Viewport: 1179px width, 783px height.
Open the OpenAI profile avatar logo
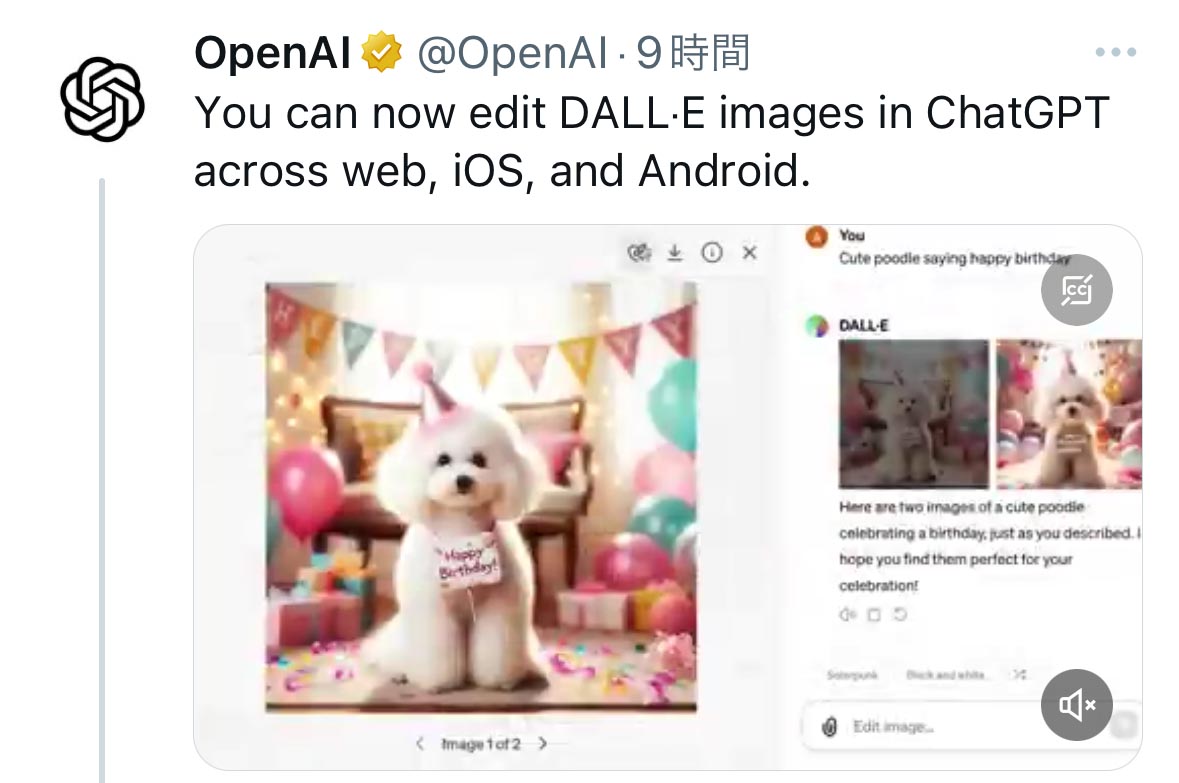[x=102, y=99]
